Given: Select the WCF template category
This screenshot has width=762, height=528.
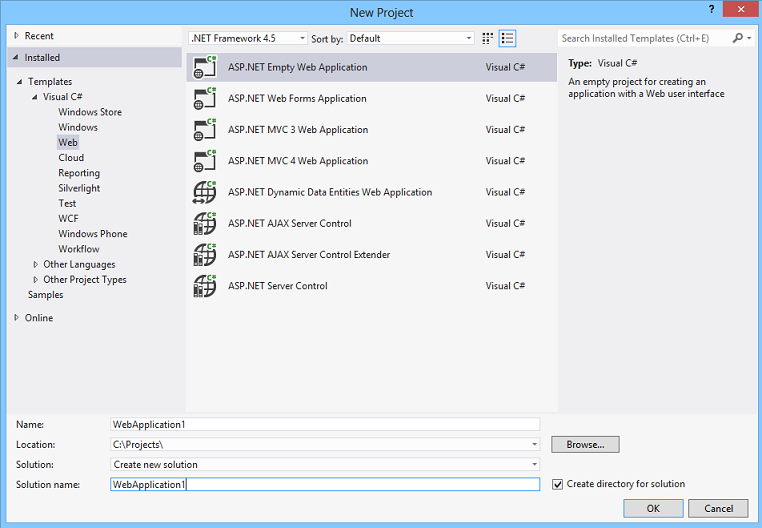Looking at the screenshot, I should tap(68, 218).
